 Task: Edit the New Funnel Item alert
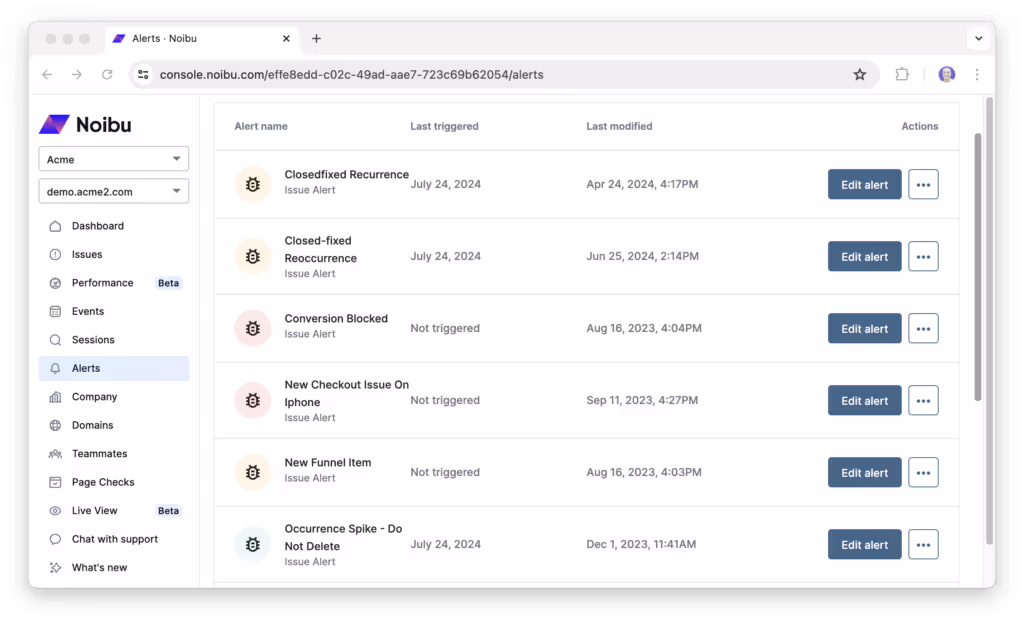coord(864,472)
